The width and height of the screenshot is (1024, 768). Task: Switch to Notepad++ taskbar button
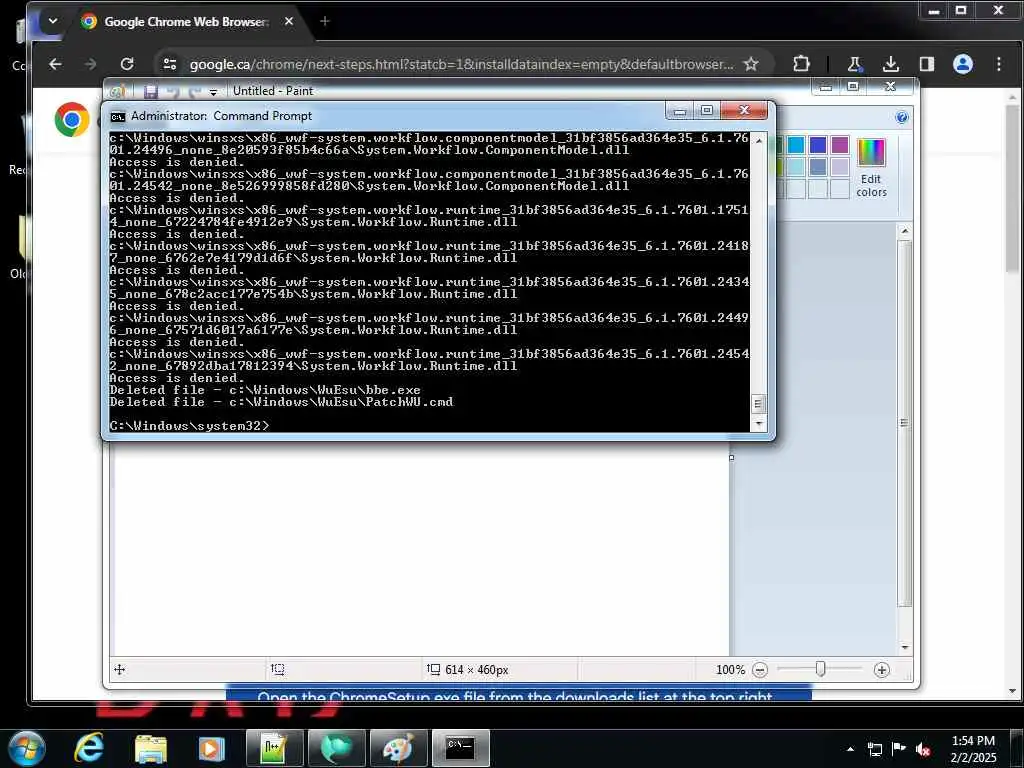point(274,748)
